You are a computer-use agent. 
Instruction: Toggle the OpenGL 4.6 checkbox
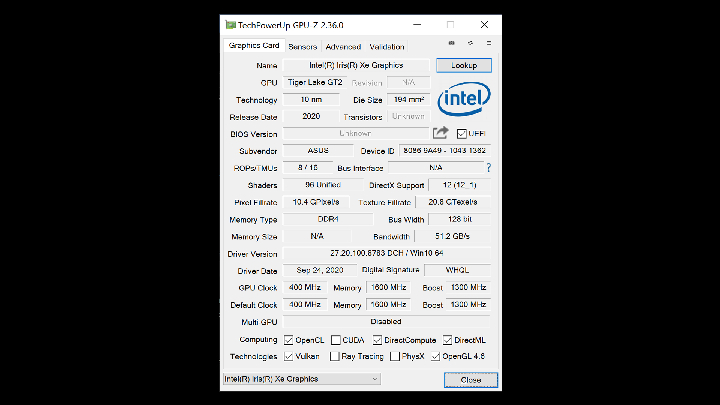pyautogui.click(x=435, y=356)
